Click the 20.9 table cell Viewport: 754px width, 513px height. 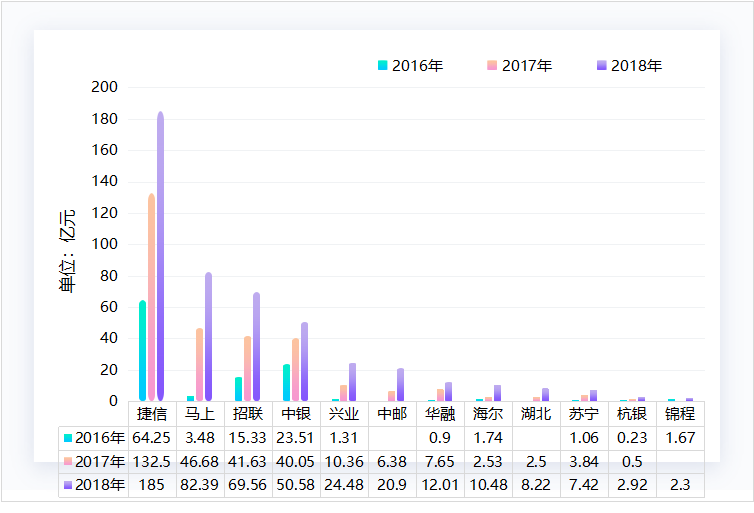pyautogui.click(x=392, y=485)
